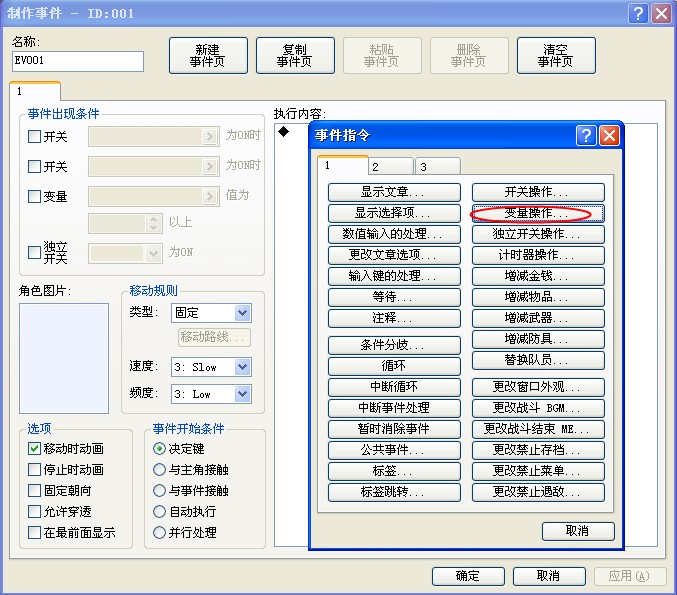Click 公共事件 command button

(394, 450)
